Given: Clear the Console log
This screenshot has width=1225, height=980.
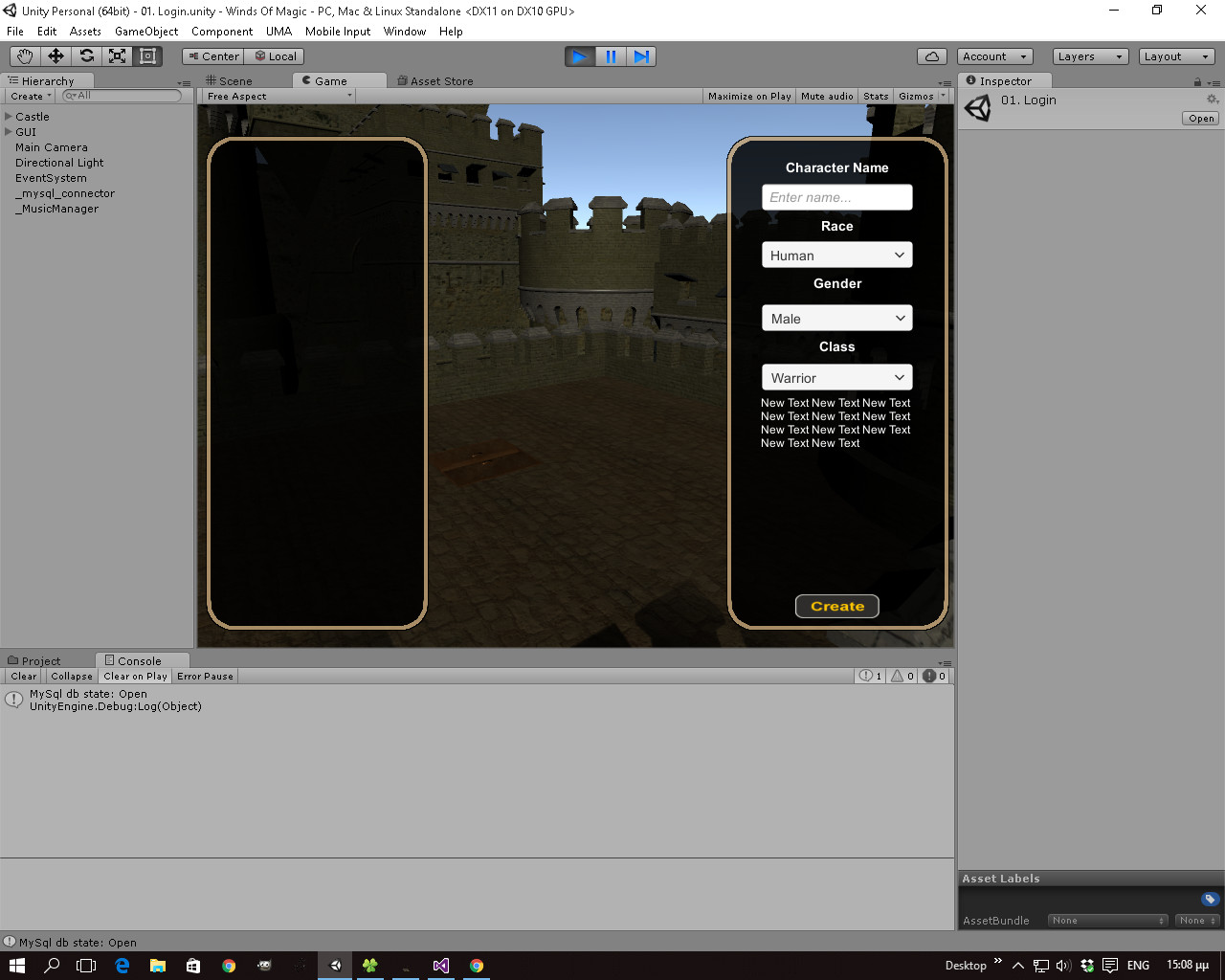Looking at the screenshot, I should pos(24,676).
